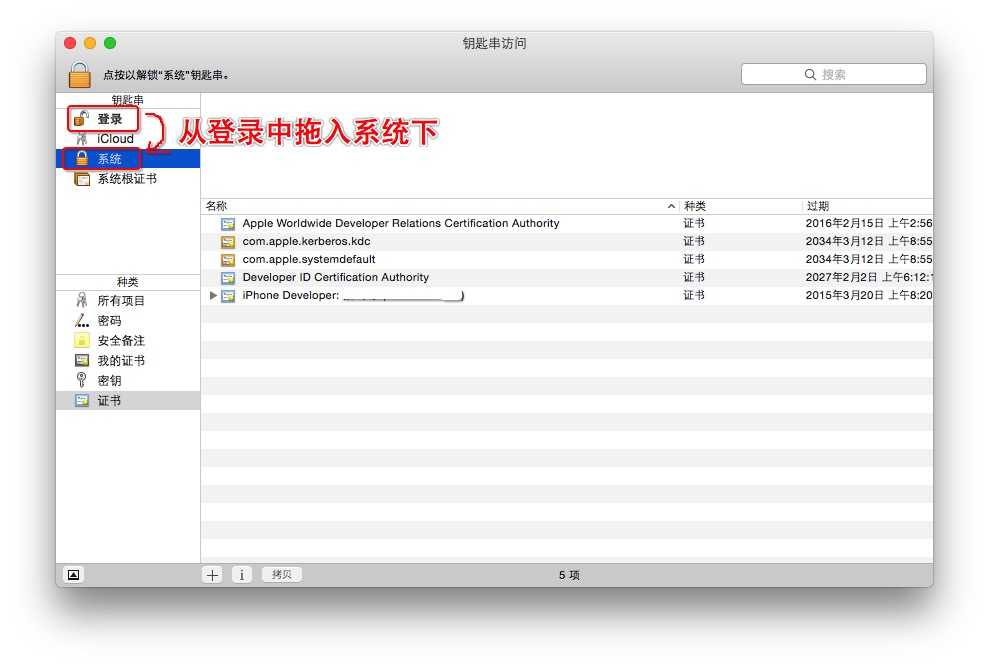Select iPhone Developer certificate row

567,295
